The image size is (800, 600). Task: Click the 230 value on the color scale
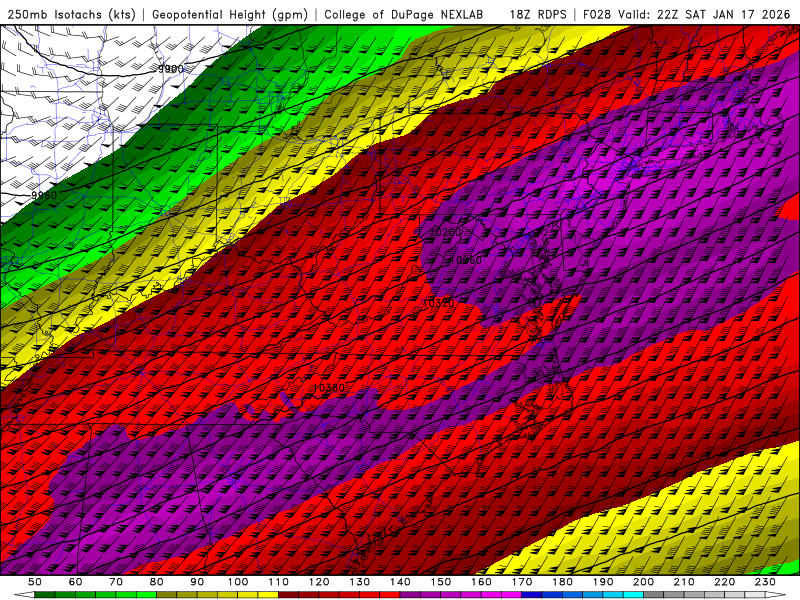pos(765,582)
